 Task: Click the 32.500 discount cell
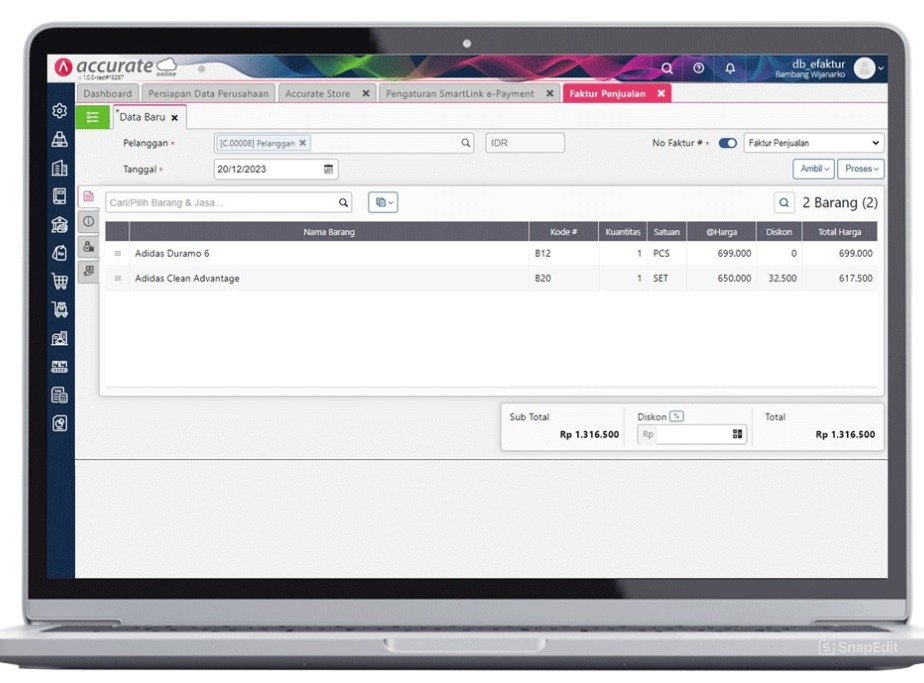tap(782, 278)
